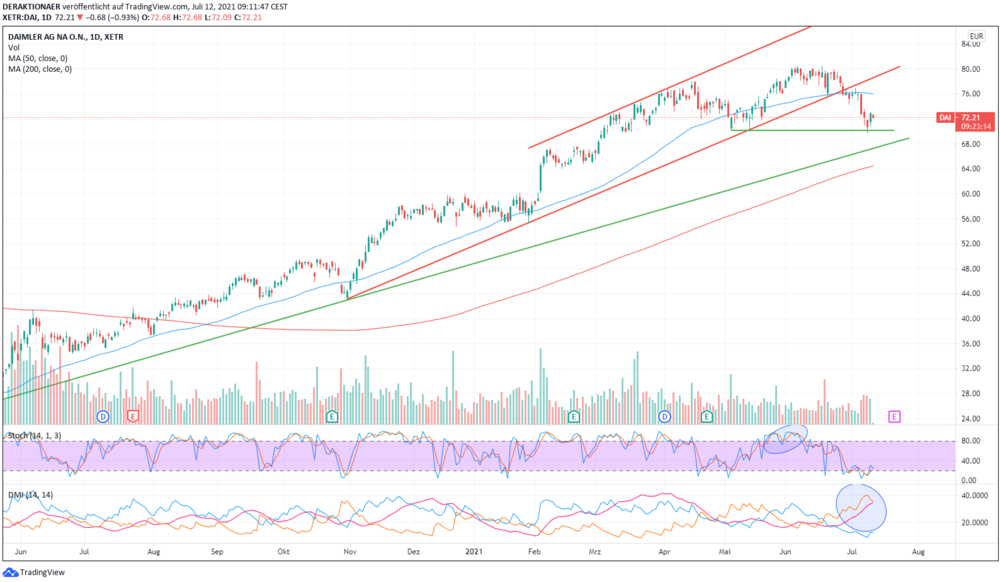Click the 2021 time axis label

tap(474, 551)
